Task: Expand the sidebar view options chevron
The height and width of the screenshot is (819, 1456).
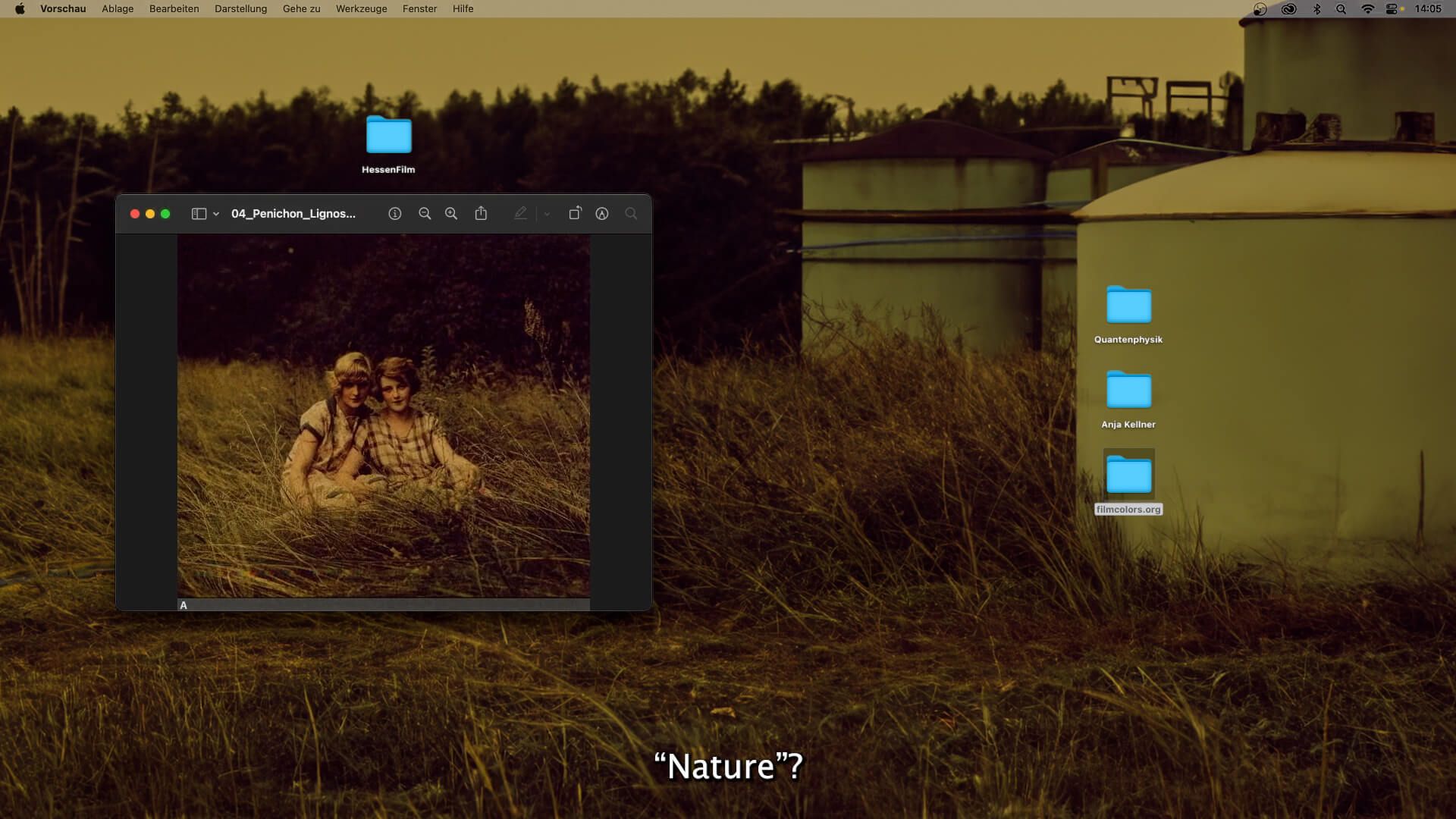Action: (216, 214)
